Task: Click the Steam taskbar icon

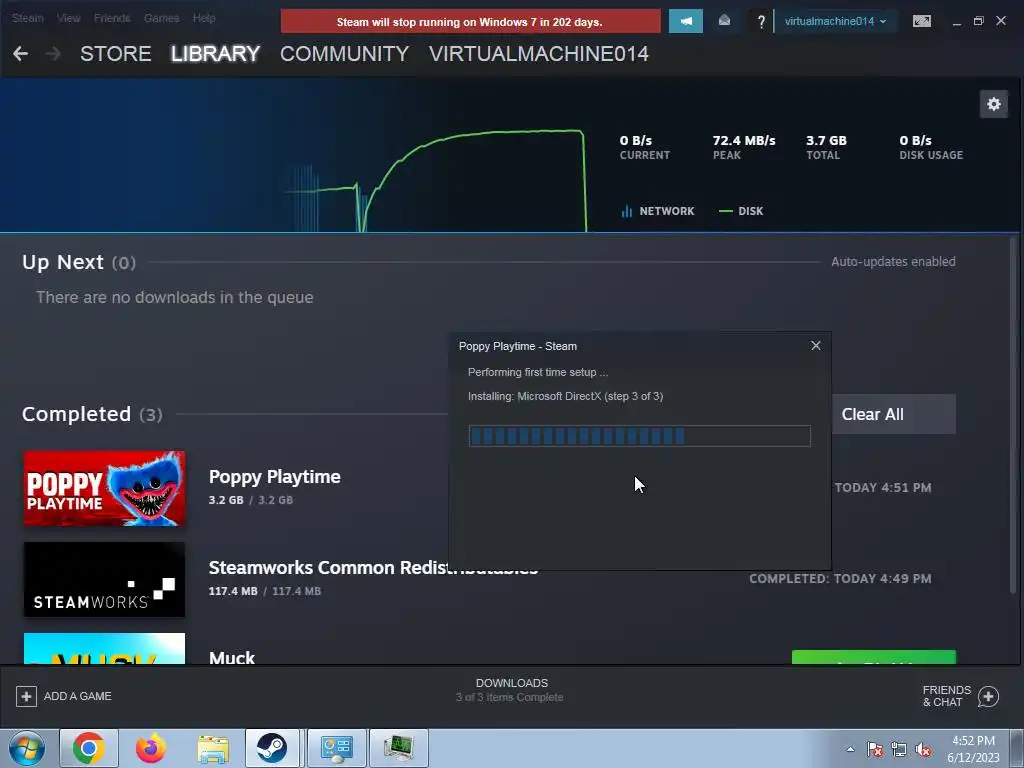Action: tap(272, 748)
